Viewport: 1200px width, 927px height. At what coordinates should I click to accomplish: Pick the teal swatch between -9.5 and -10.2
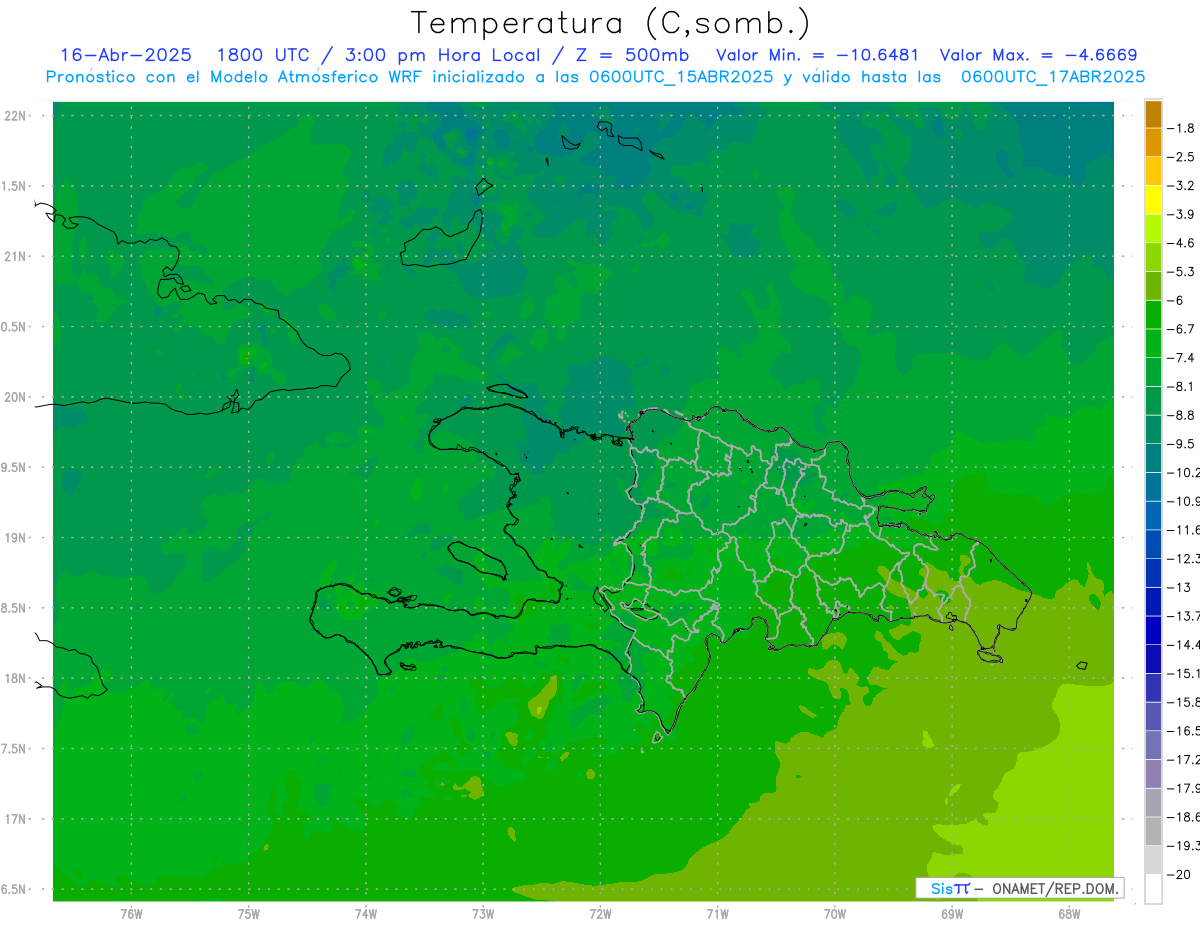point(1153,458)
